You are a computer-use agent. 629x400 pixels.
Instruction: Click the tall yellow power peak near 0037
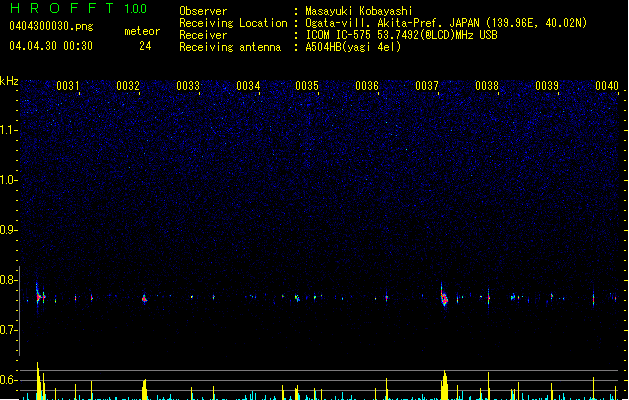tap(444, 385)
